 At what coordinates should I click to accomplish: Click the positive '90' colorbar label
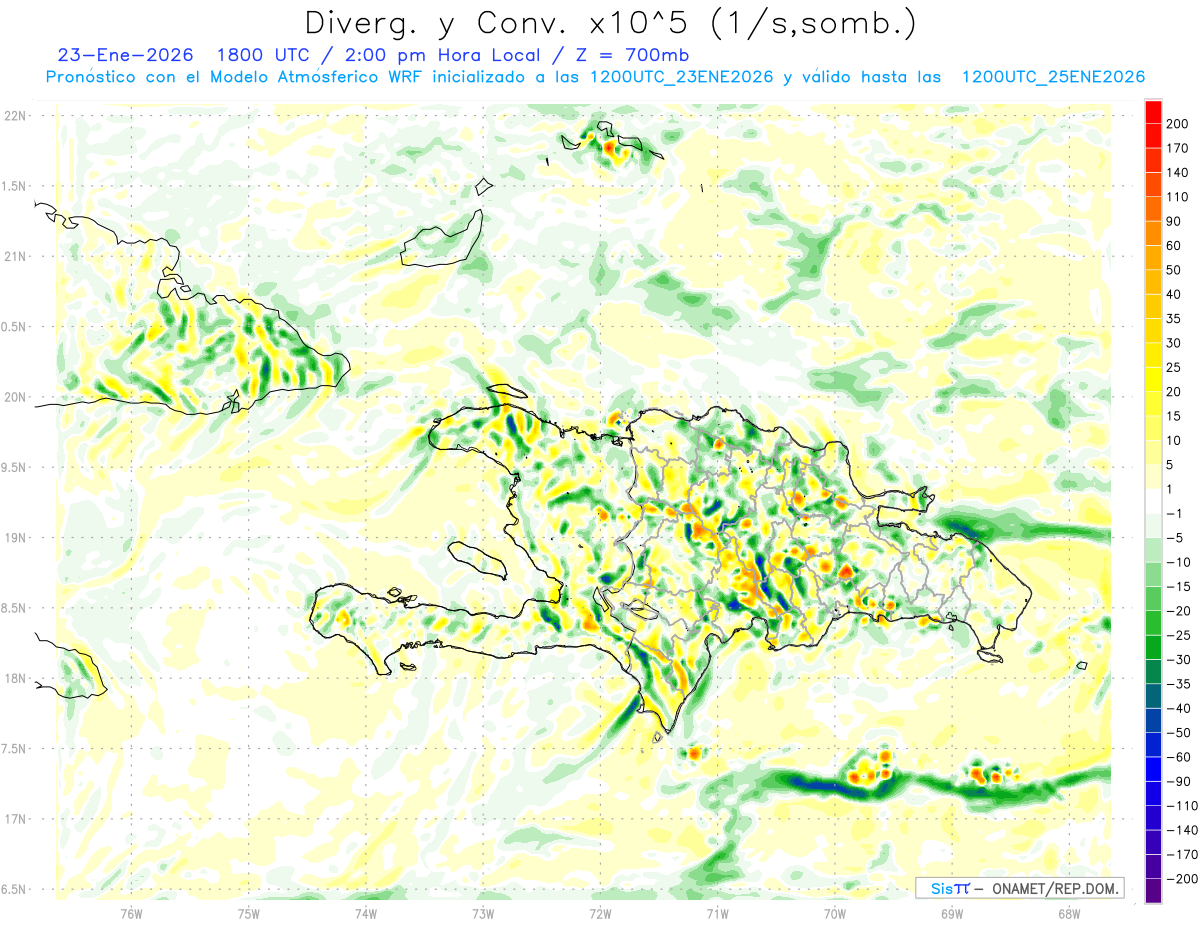1174,221
